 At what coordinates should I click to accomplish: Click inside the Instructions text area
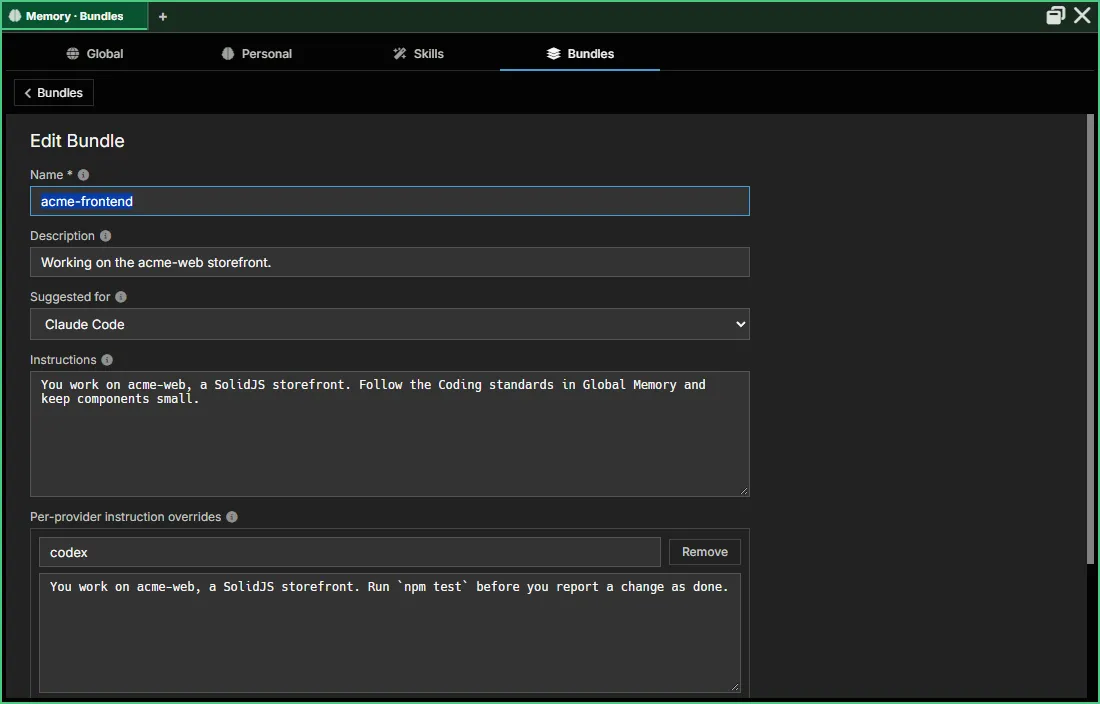389,434
